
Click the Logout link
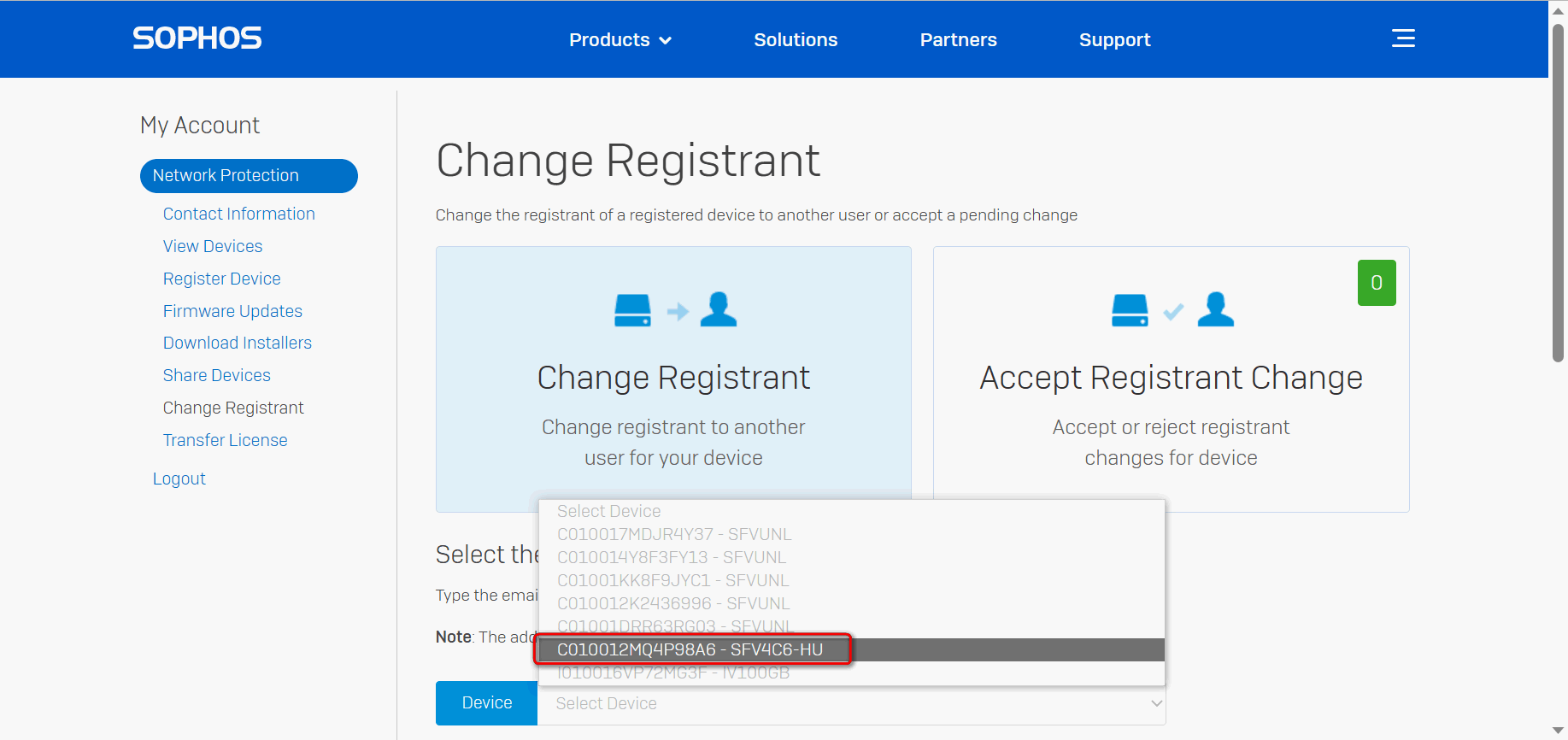[x=179, y=479]
